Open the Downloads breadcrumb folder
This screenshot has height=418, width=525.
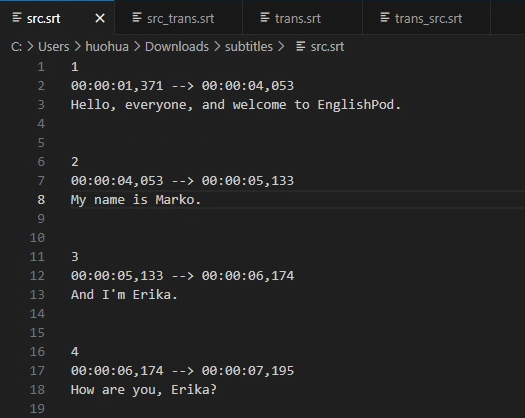tap(177, 47)
